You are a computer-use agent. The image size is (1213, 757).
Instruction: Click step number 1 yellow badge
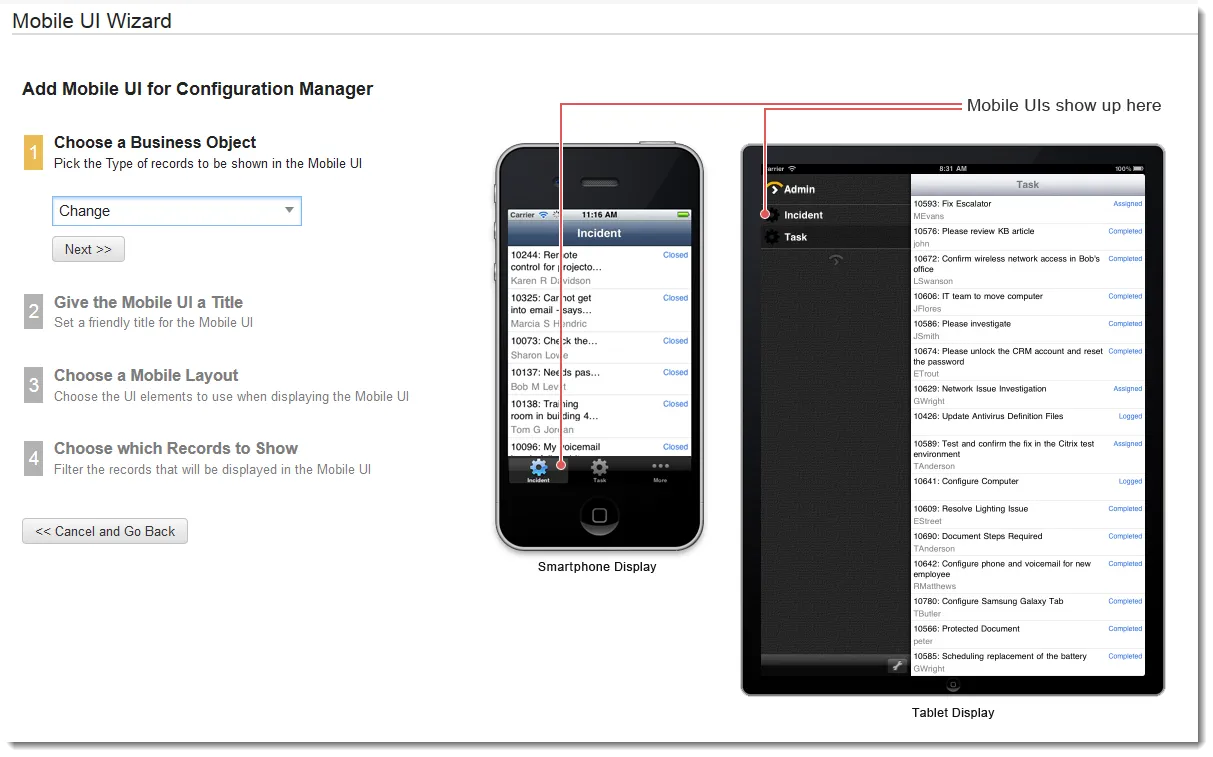tap(33, 152)
